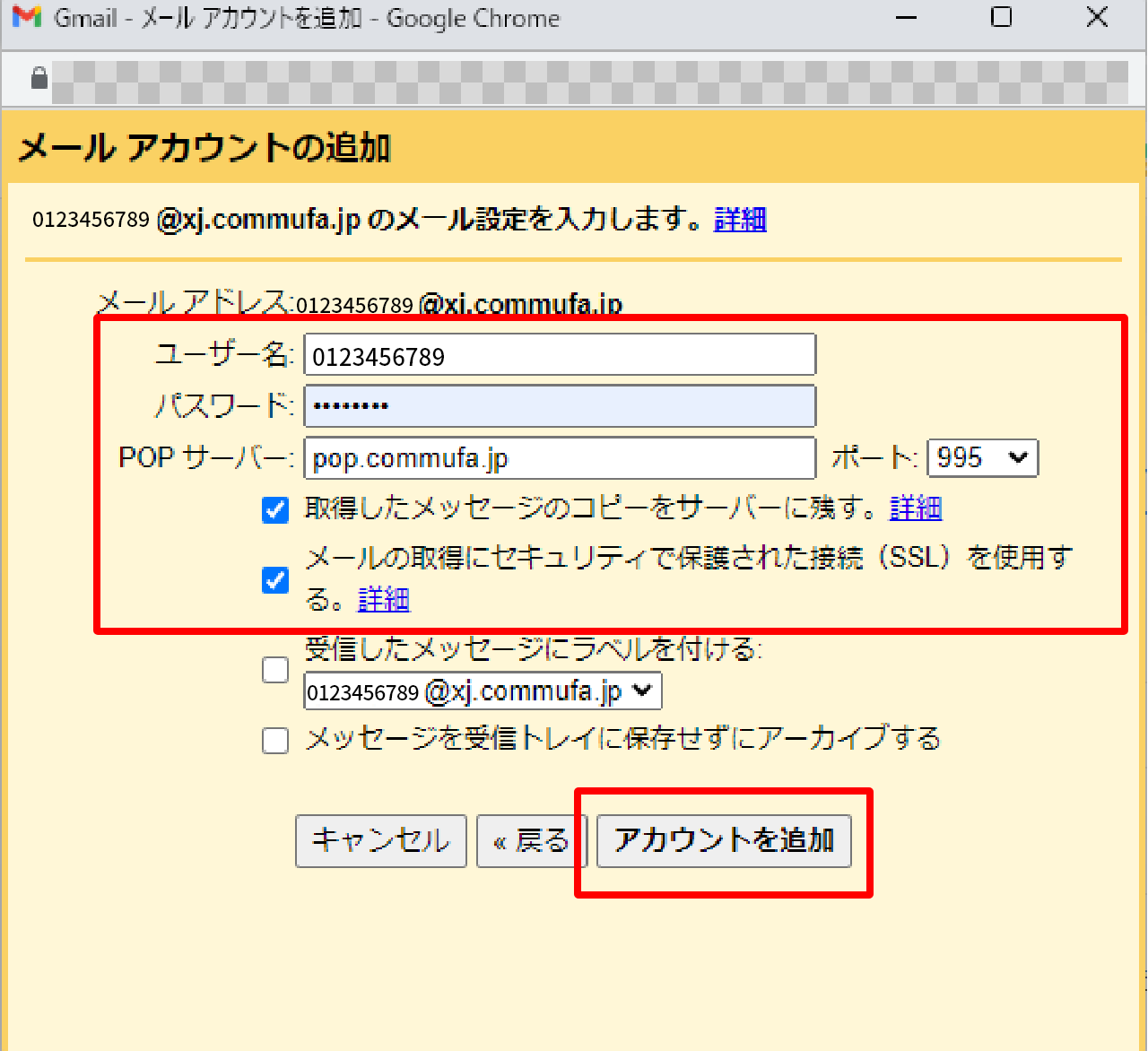This screenshot has width=1148, height=1051.
Task: Click the メール アカウントの追加 heading text
Action: (x=204, y=147)
